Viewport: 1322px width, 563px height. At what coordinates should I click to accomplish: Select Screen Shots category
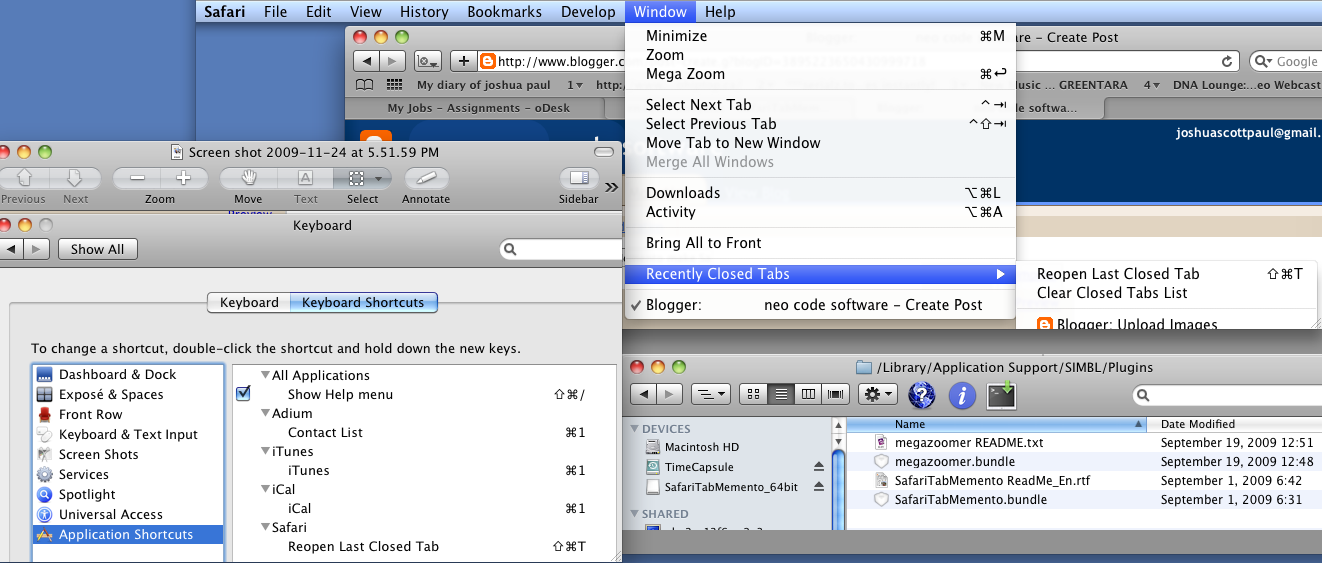[x=127, y=455]
